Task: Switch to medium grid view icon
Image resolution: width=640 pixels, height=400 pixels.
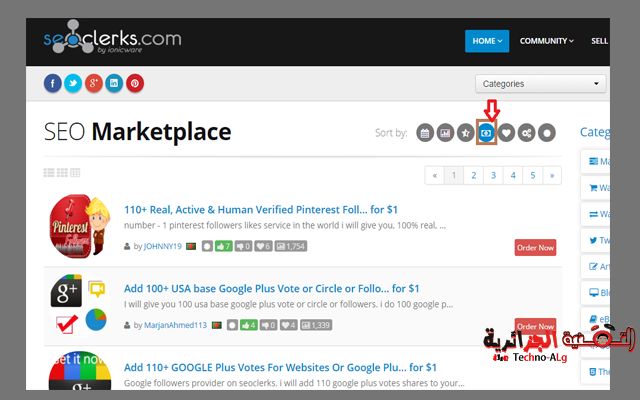Action: (62, 173)
